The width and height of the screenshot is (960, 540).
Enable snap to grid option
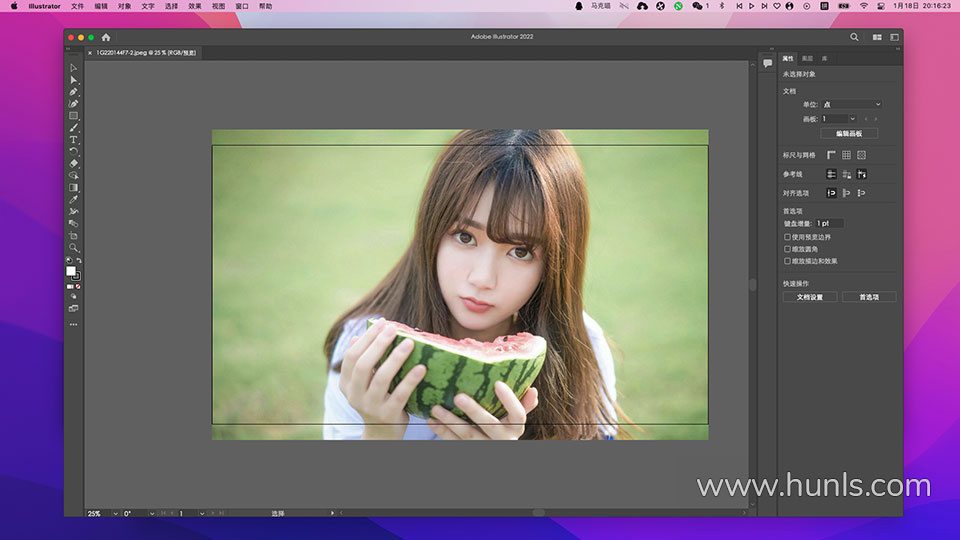(x=861, y=193)
